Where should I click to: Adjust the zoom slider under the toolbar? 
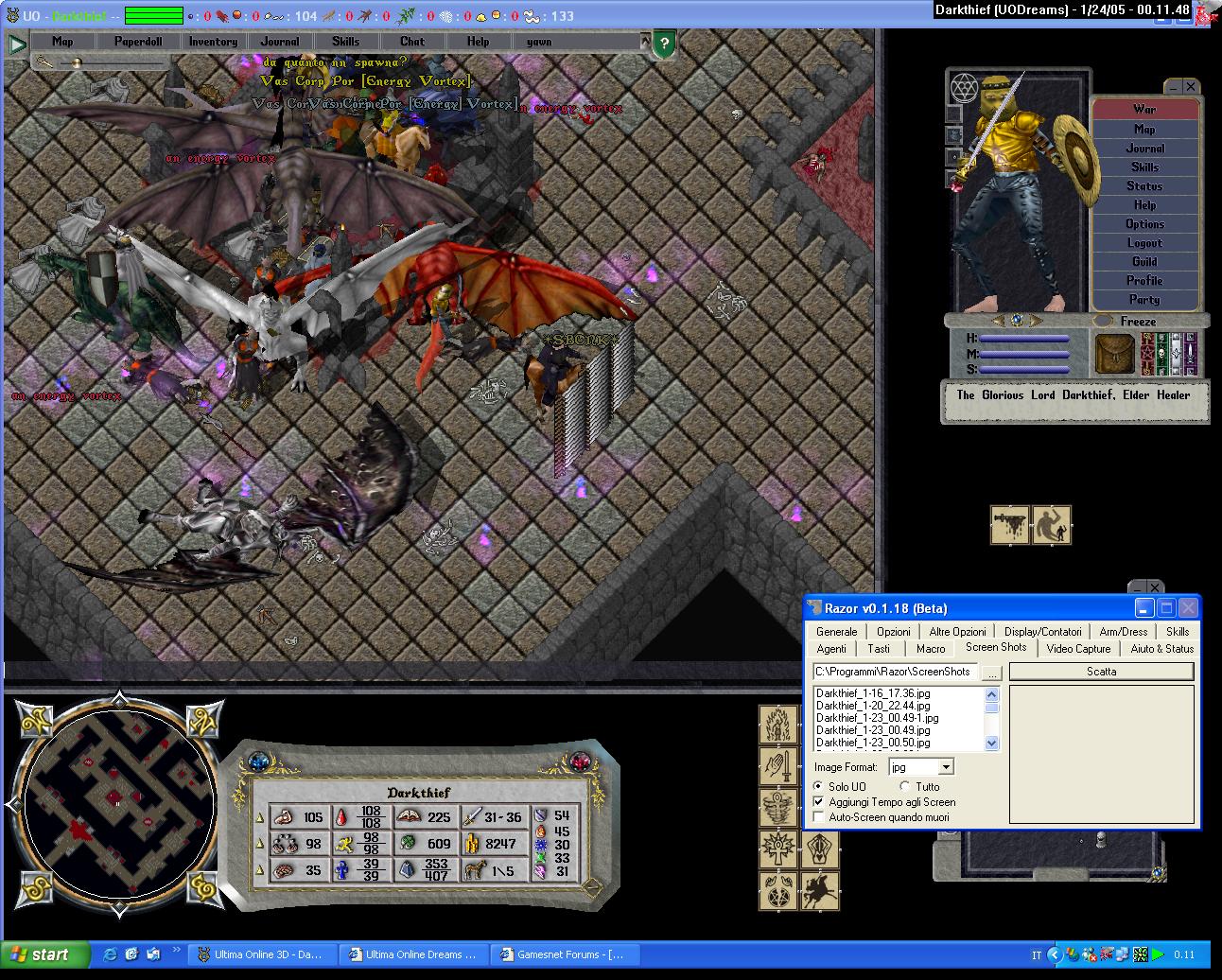click(x=78, y=62)
